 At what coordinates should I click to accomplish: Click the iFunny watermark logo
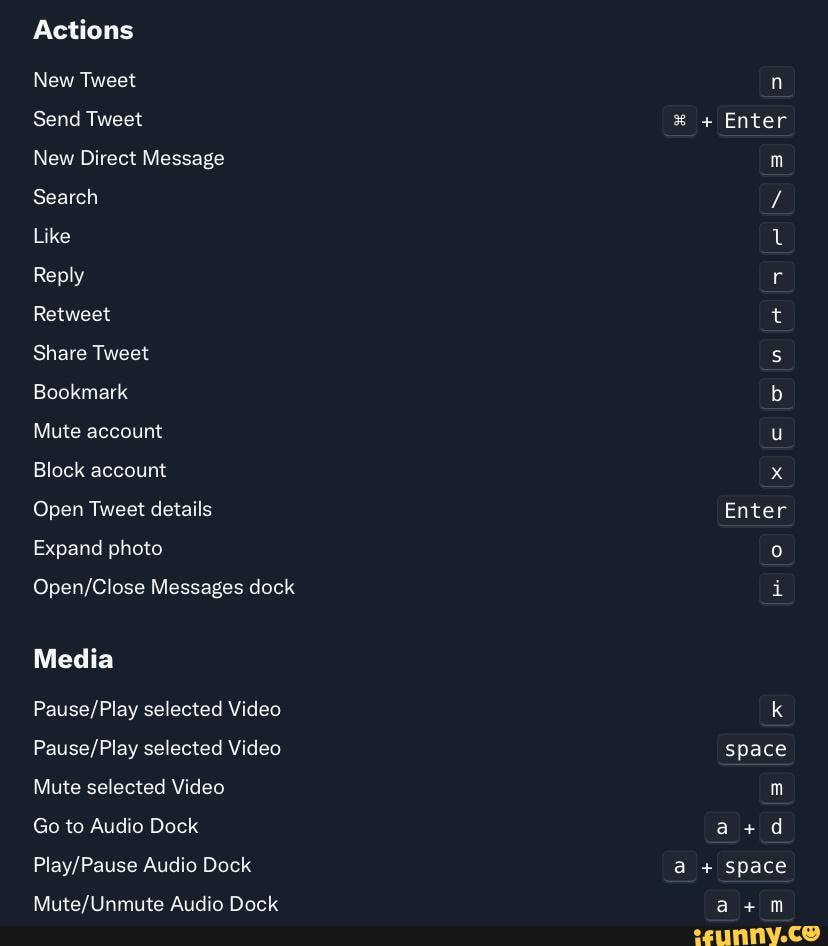[756, 934]
